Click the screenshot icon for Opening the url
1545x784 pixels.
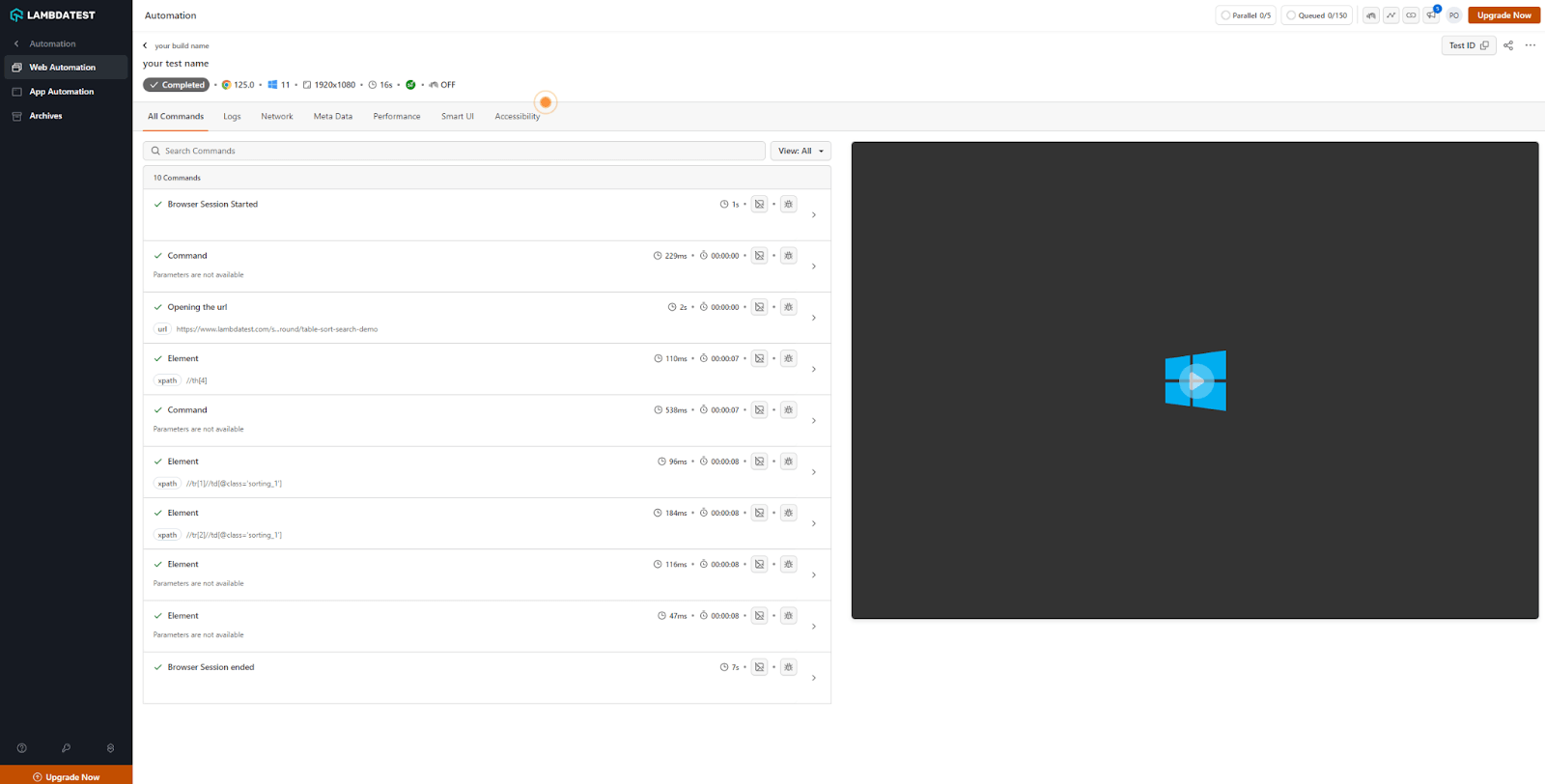[x=760, y=307]
